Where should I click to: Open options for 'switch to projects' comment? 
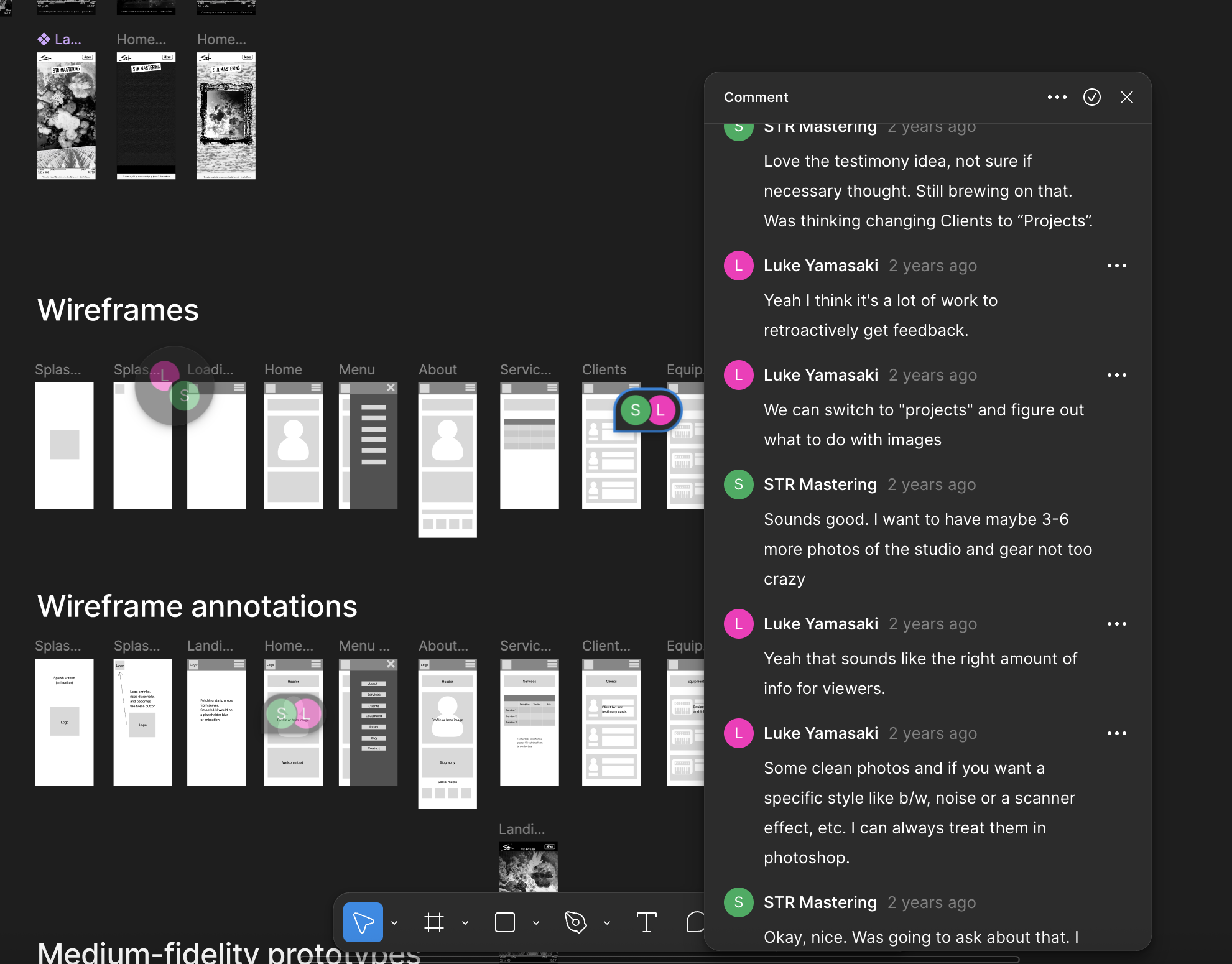pos(1116,375)
